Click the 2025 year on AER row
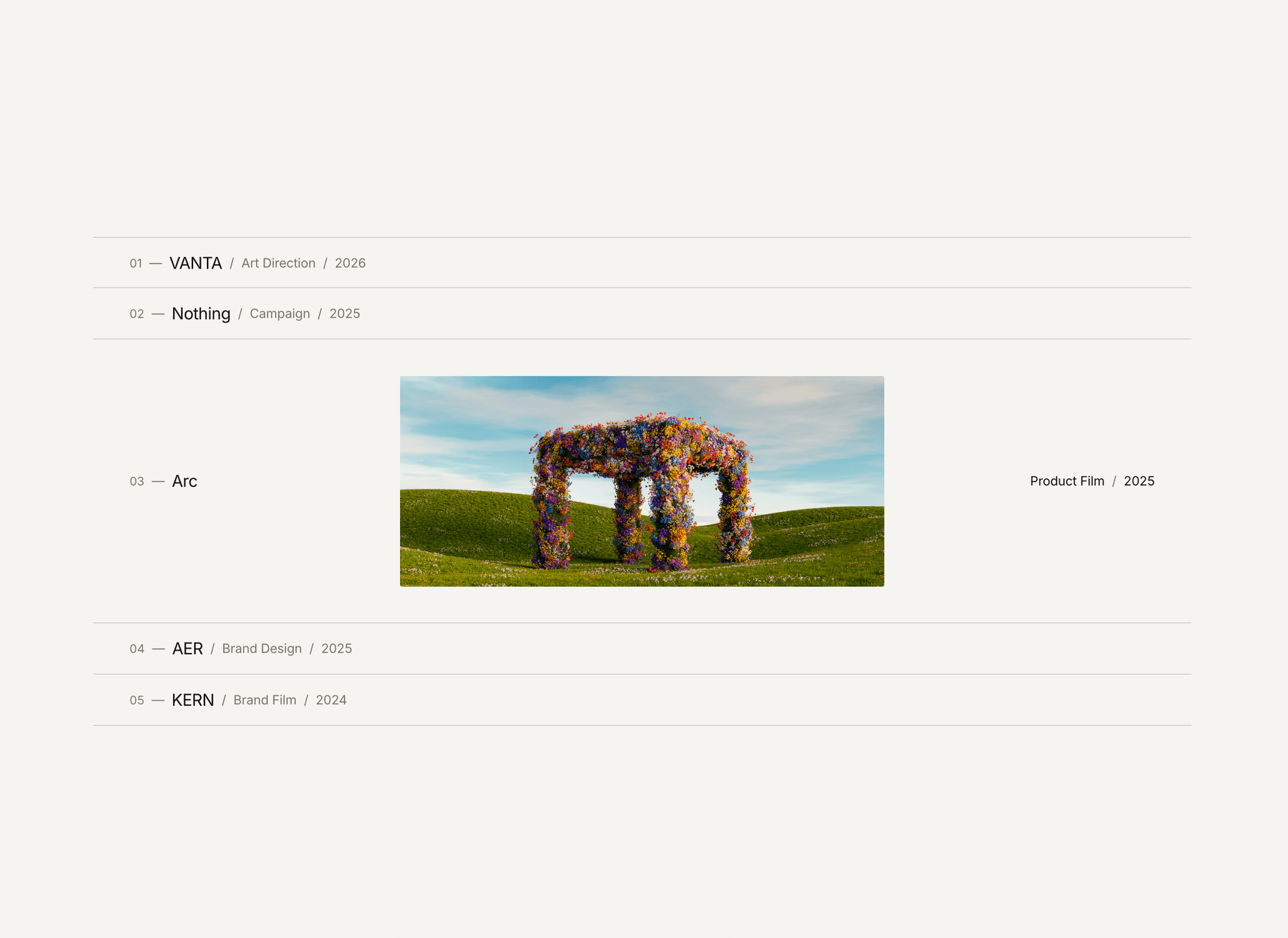The height and width of the screenshot is (938, 1288). (336, 649)
